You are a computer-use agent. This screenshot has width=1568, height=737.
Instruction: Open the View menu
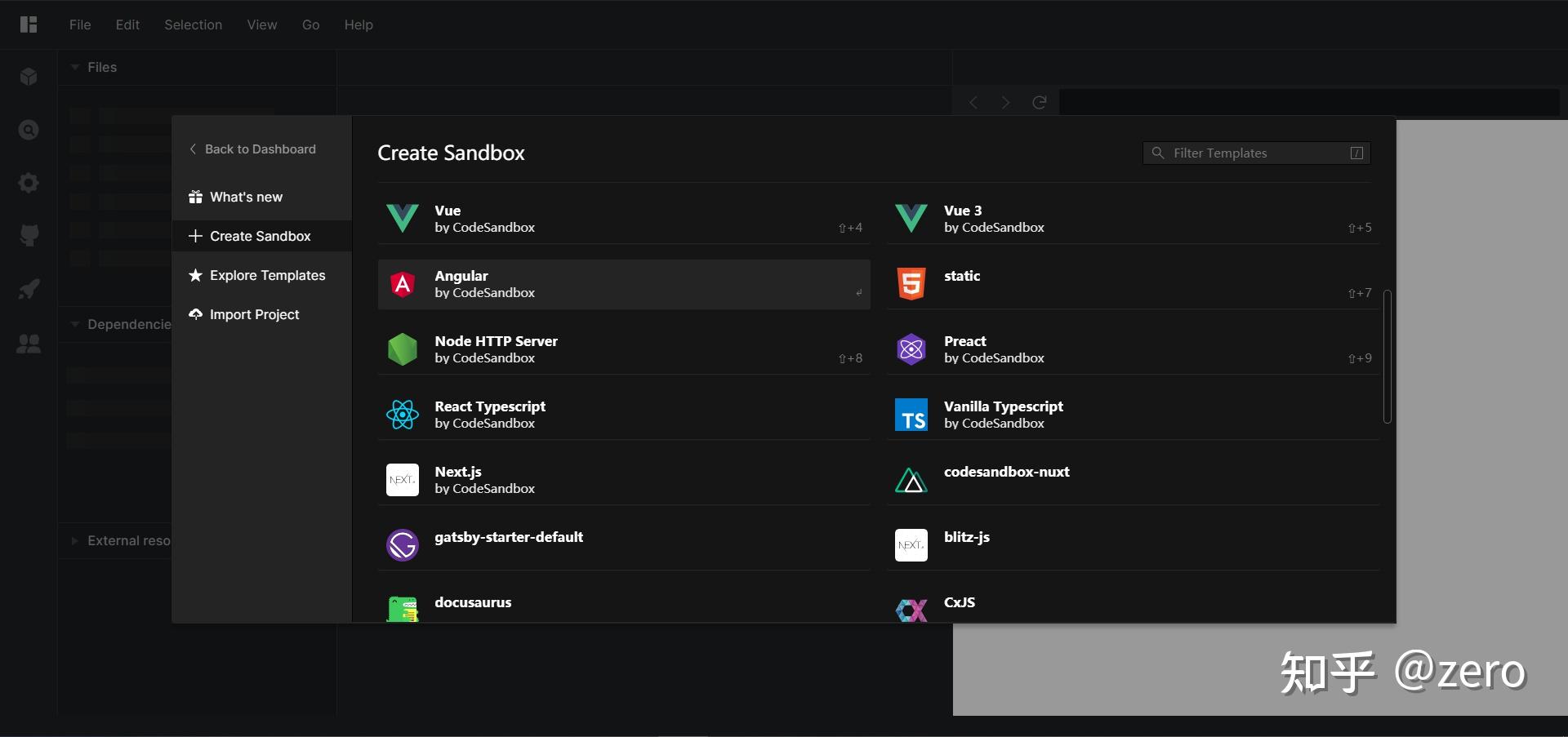coord(262,24)
